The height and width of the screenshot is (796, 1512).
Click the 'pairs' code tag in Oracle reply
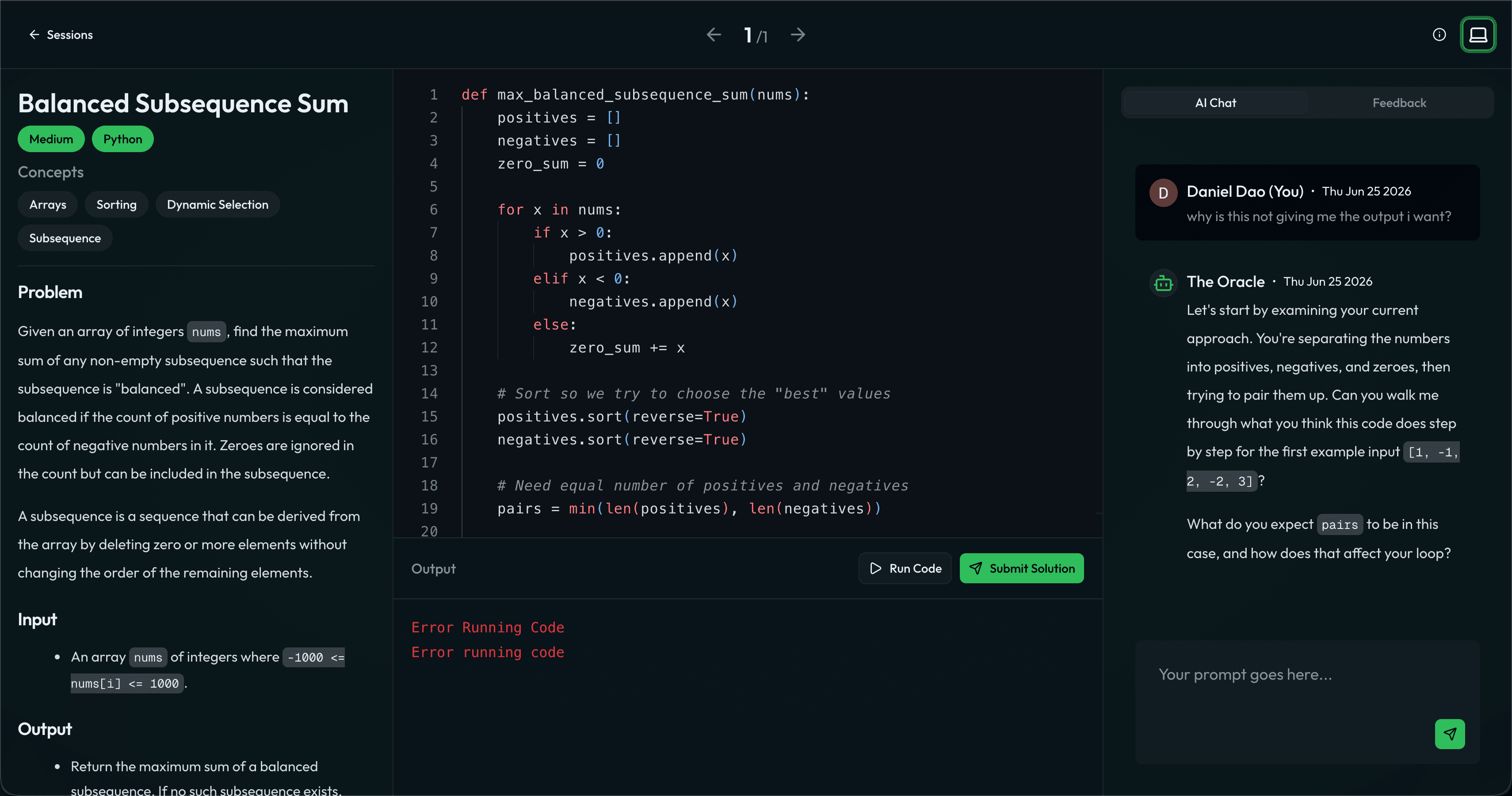1340,525
